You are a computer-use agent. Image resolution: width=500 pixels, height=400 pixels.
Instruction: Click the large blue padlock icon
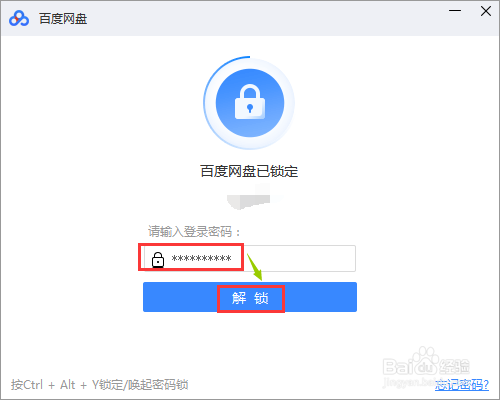pyautogui.click(x=250, y=103)
